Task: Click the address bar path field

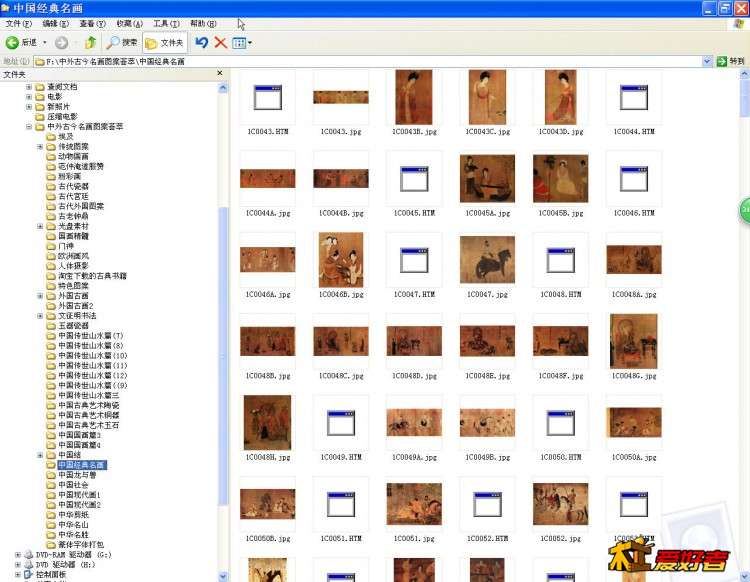Action: click(x=367, y=61)
